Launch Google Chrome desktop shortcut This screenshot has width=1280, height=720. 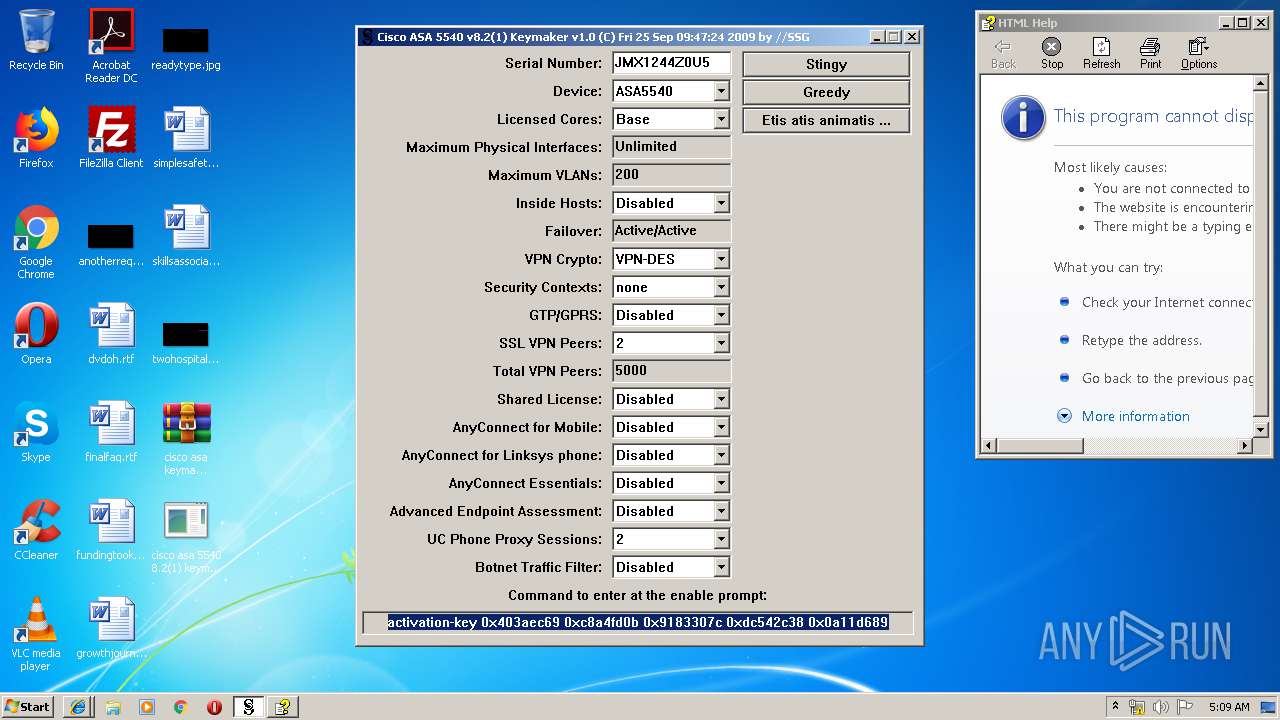tap(36, 242)
